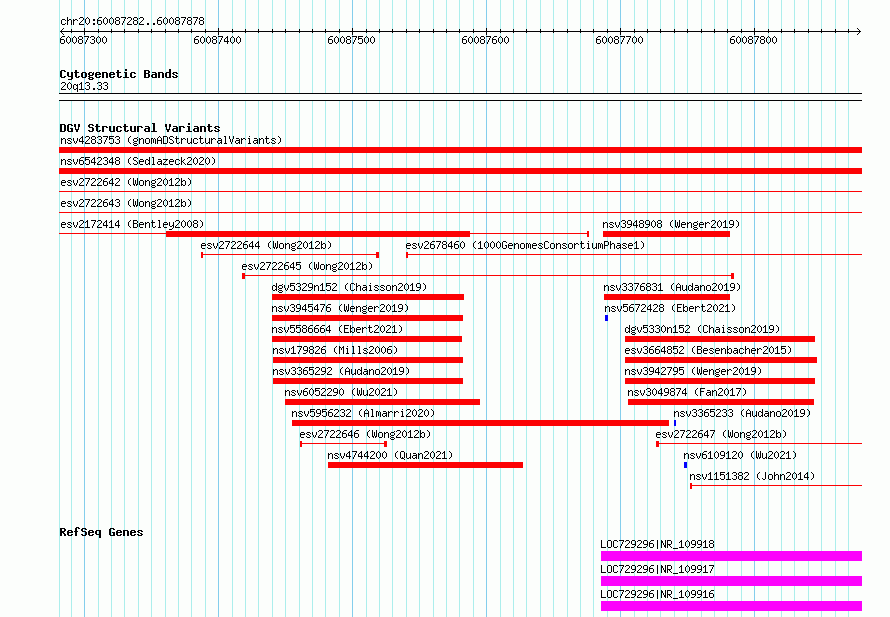Click the red bar under nsv3948908 (Wenger2019)

click(x=666, y=234)
